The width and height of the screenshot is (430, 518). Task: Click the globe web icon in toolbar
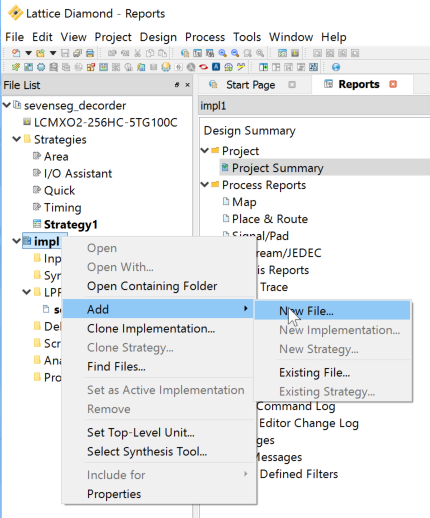click(336, 67)
